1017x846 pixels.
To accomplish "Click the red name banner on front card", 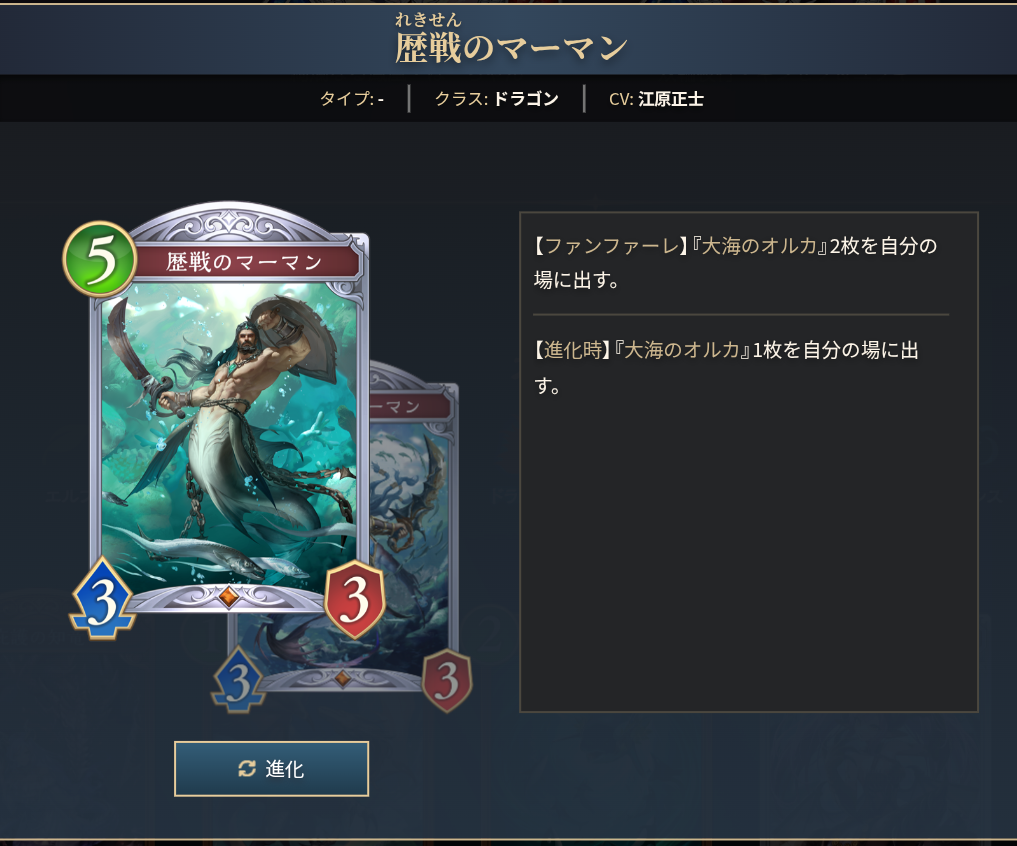I will coord(244,262).
